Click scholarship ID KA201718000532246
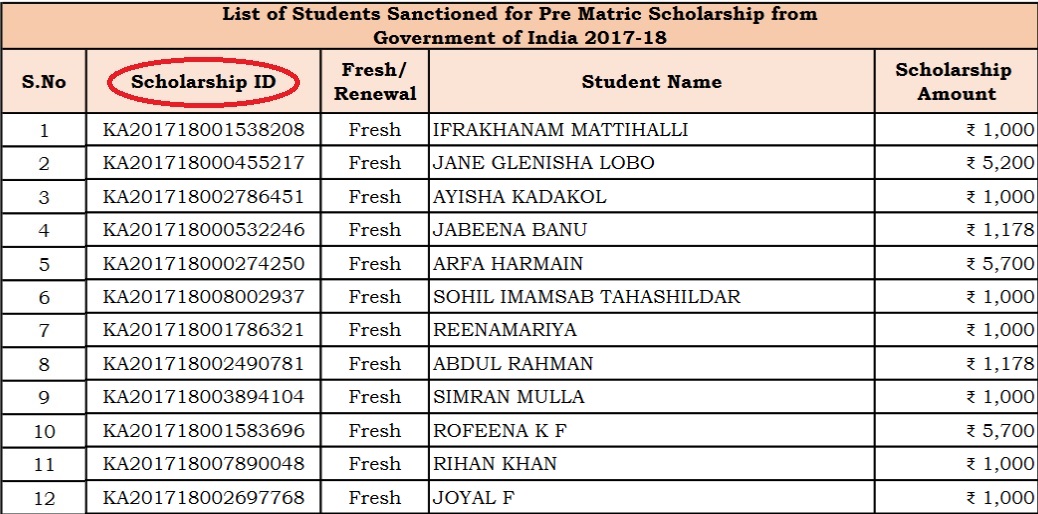1038x514 pixels. tap(203, 230)
